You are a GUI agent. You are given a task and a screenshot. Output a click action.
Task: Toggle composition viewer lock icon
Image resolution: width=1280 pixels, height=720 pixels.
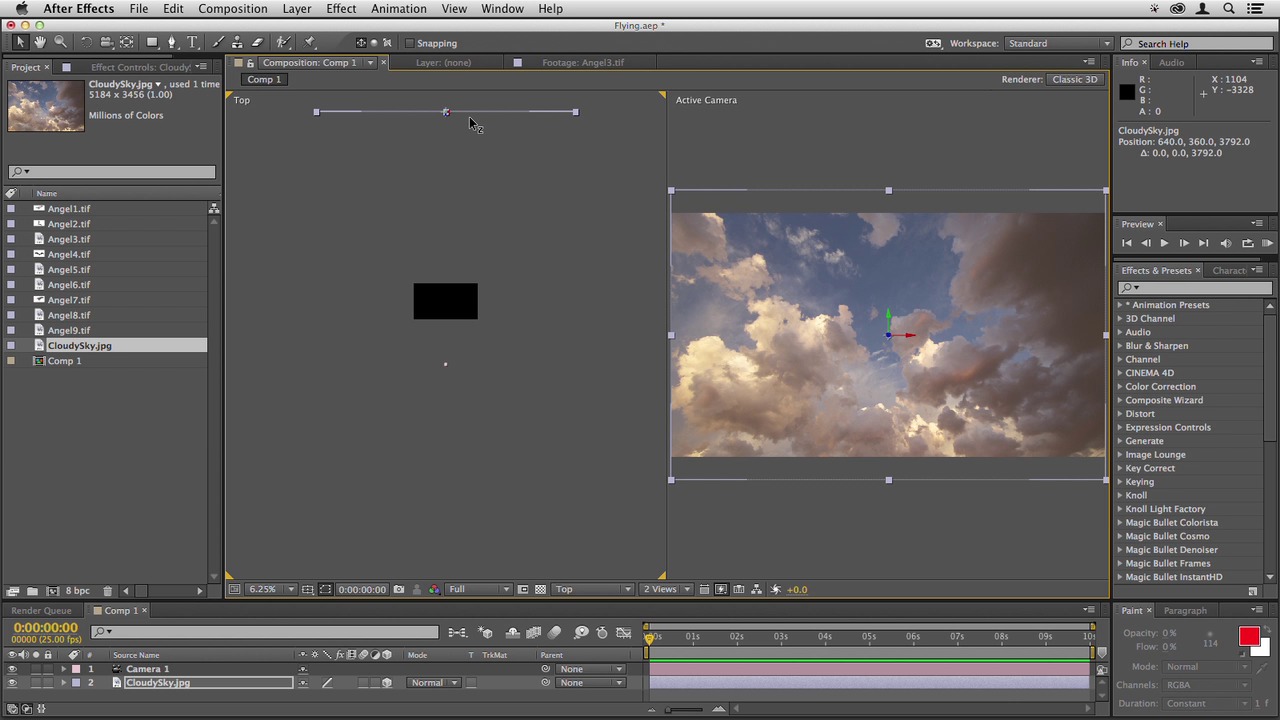pos(250,62)
